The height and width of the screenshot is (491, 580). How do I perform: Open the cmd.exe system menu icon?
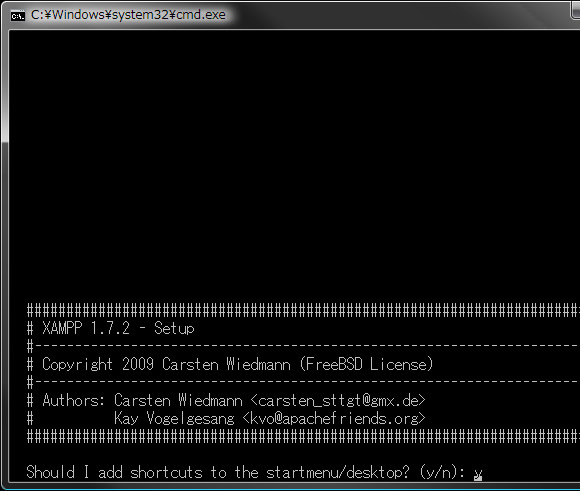coord(17,16)
